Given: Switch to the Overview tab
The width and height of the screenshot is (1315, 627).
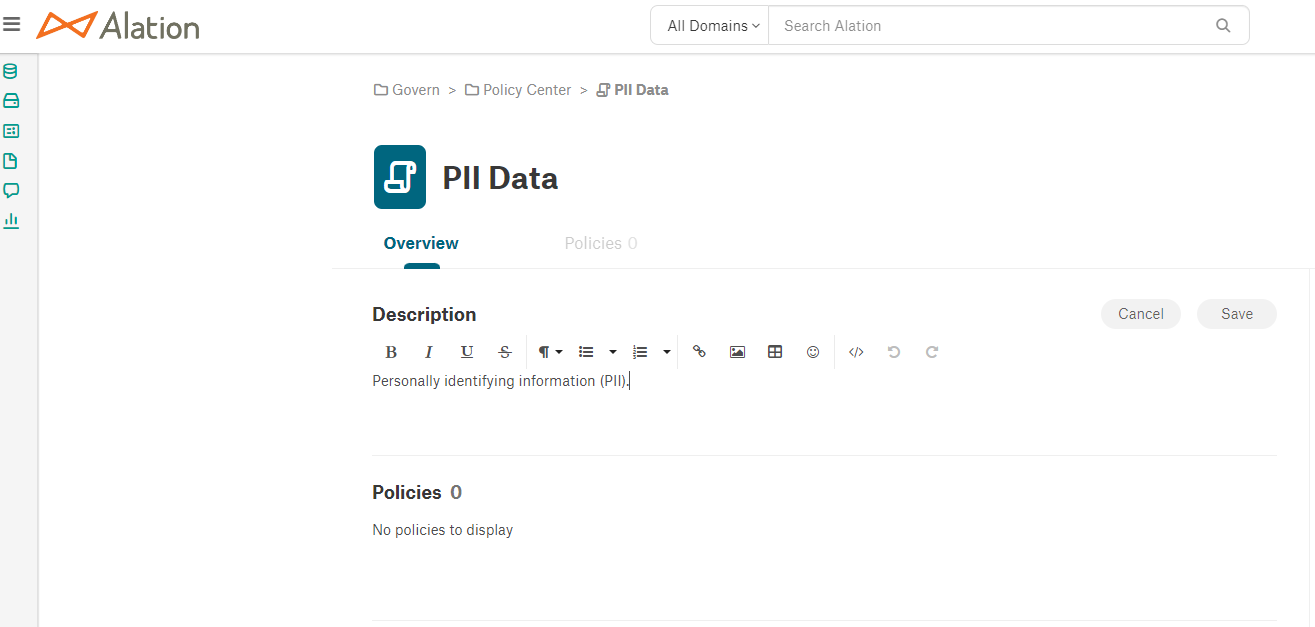Looking at the screenshot, I should (421, 243).
